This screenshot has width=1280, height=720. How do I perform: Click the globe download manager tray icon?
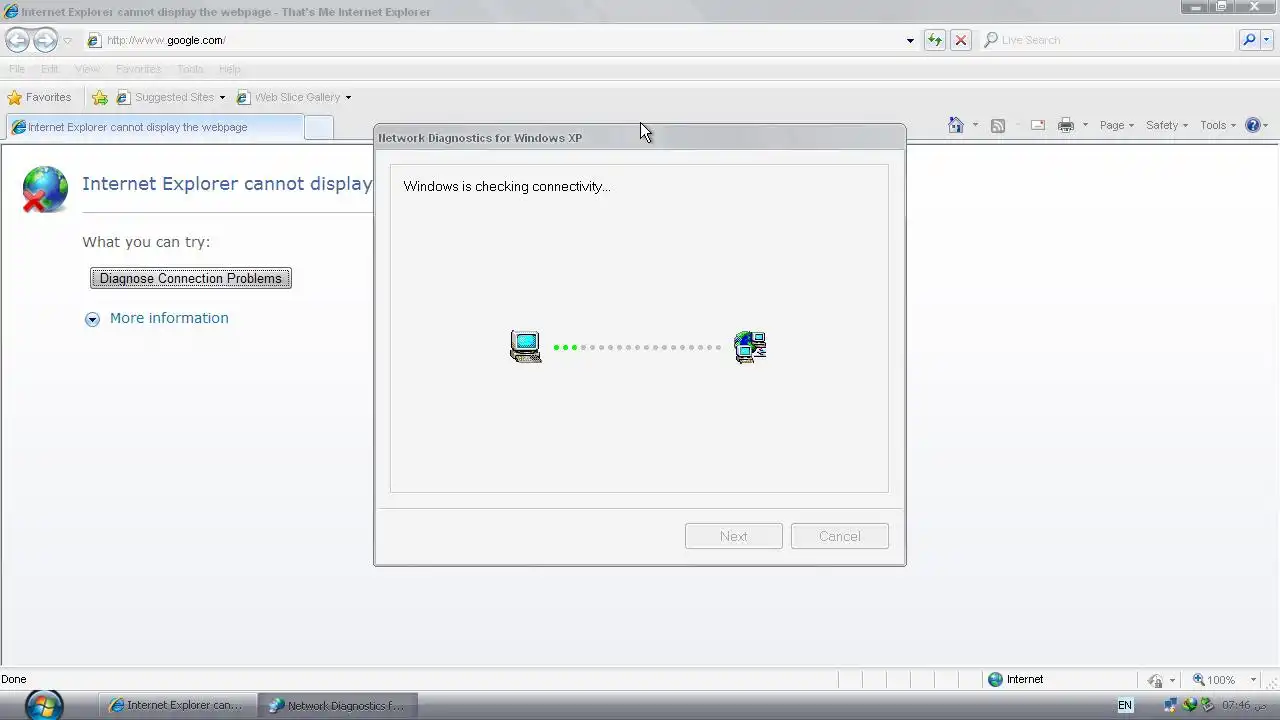pyautogui.click(x=1189, y=705)
